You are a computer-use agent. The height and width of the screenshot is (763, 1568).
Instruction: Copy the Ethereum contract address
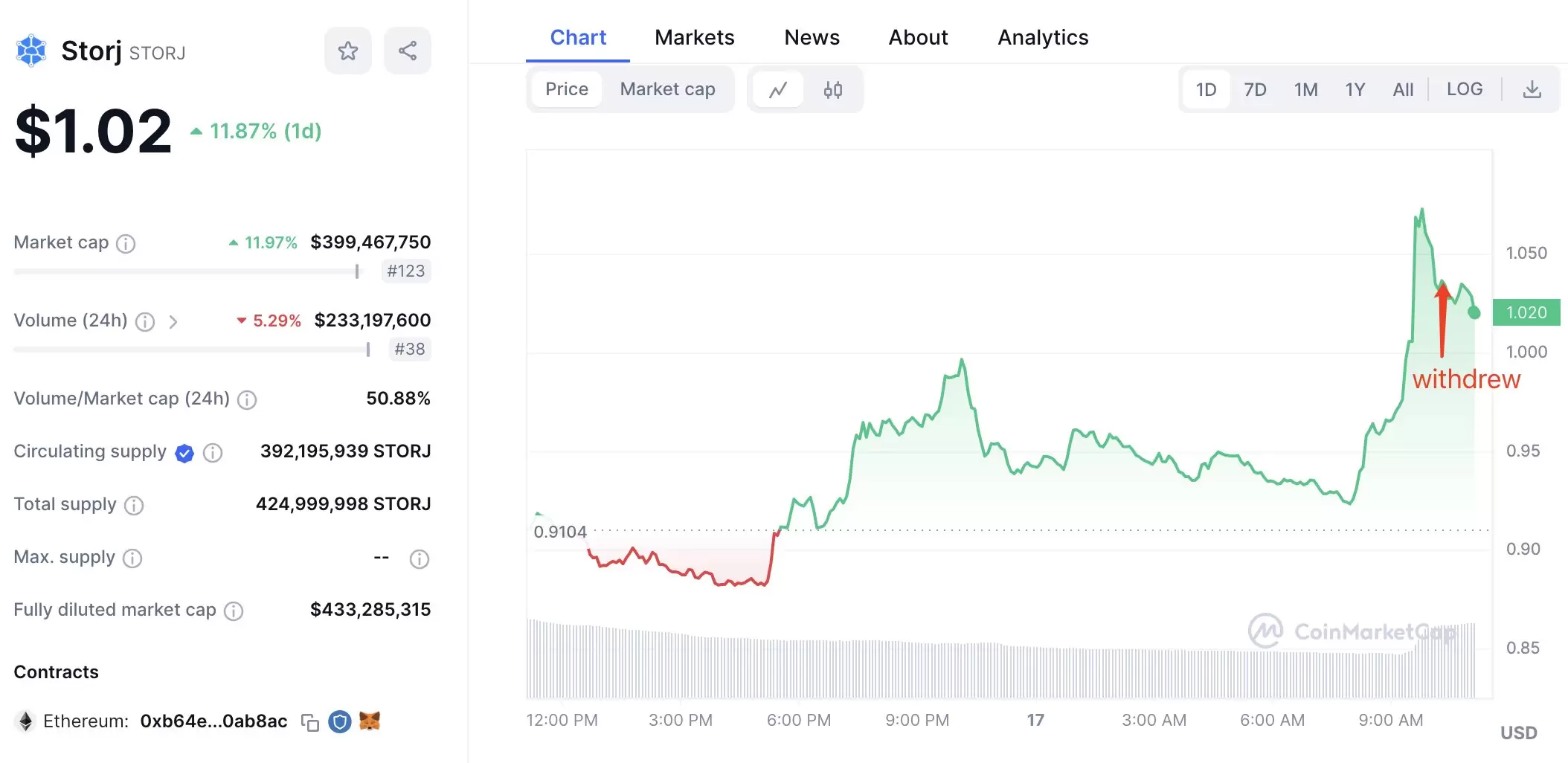pyautogui.click(x=309, y=722)
